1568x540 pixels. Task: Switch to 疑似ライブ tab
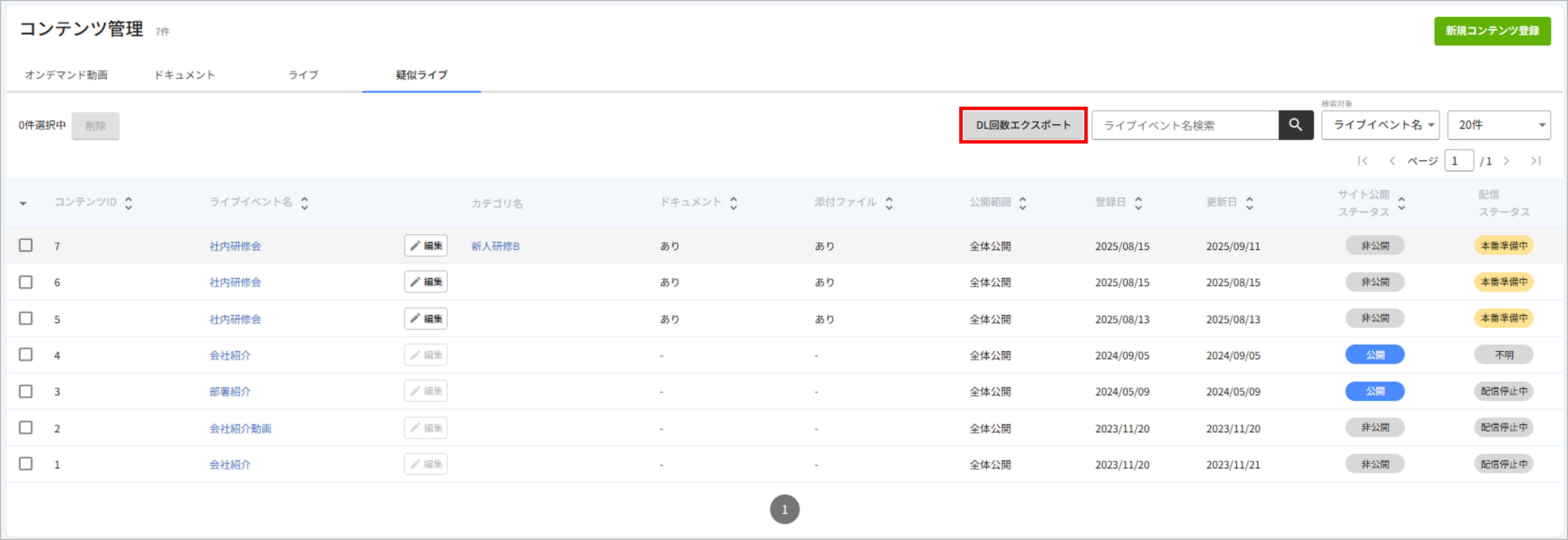point(421,75)
